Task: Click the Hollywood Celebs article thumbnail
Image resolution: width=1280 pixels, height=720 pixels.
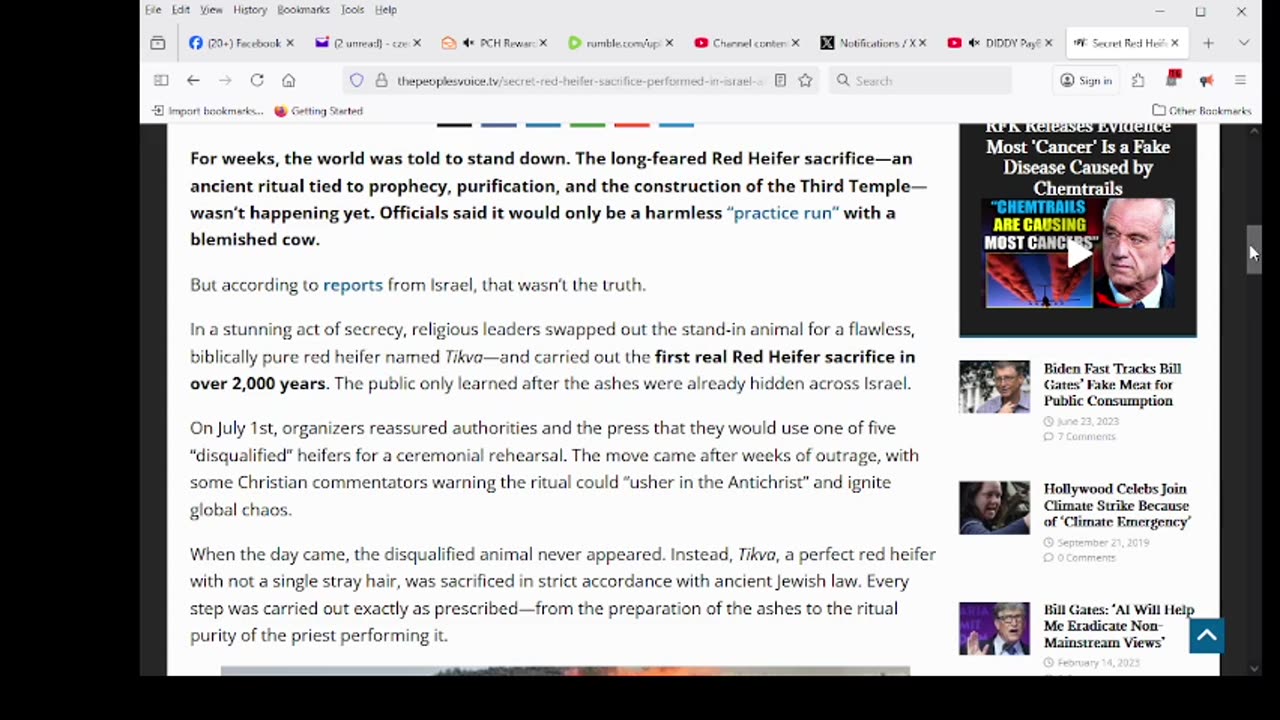Action: tap(994, 508)
